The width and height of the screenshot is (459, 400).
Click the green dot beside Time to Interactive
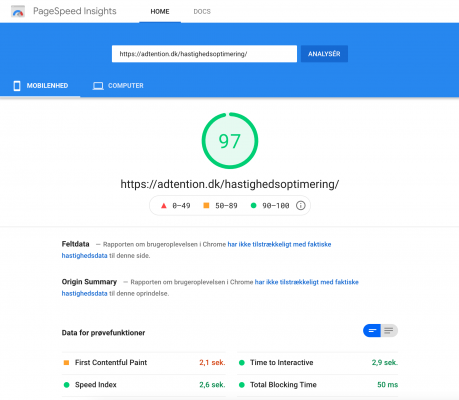pyautogui.click(x=242, y=363)
